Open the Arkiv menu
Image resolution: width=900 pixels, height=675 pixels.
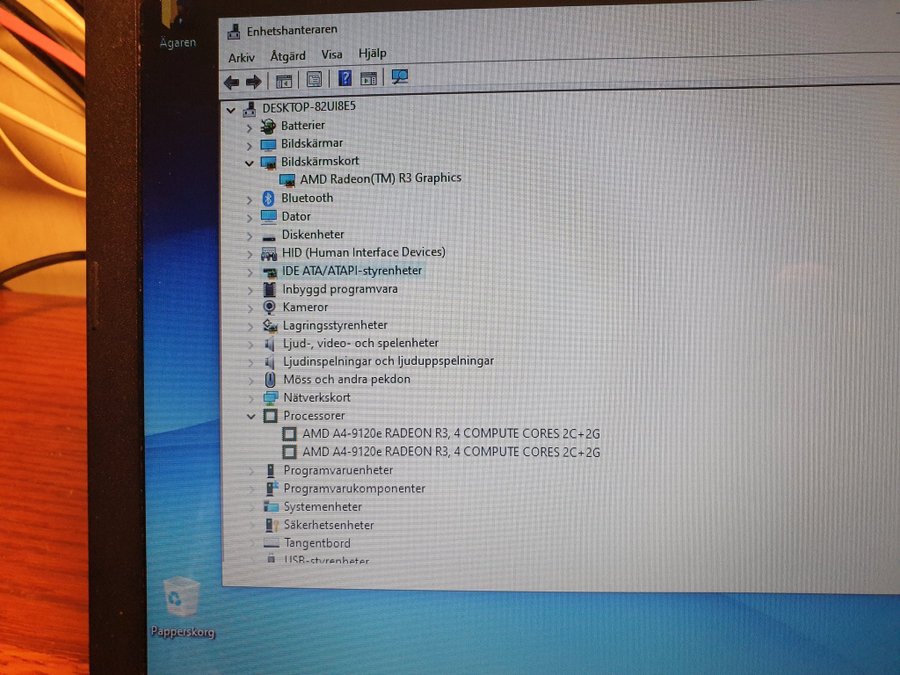[241, 57]
